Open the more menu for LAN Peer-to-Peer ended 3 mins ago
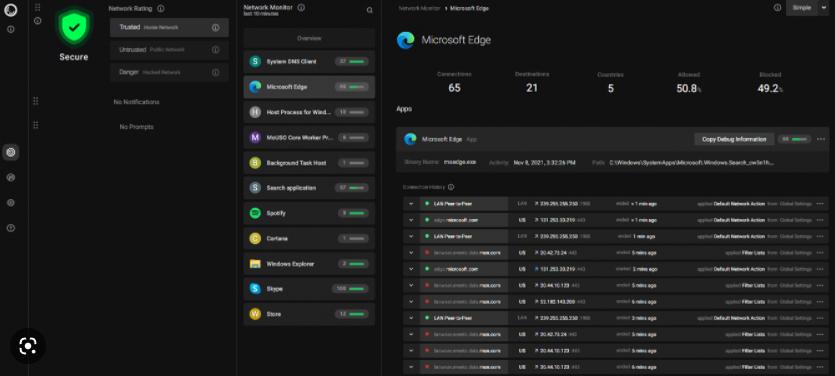Image resolution: width=835 pixels, height=376 pixels. 820,318
